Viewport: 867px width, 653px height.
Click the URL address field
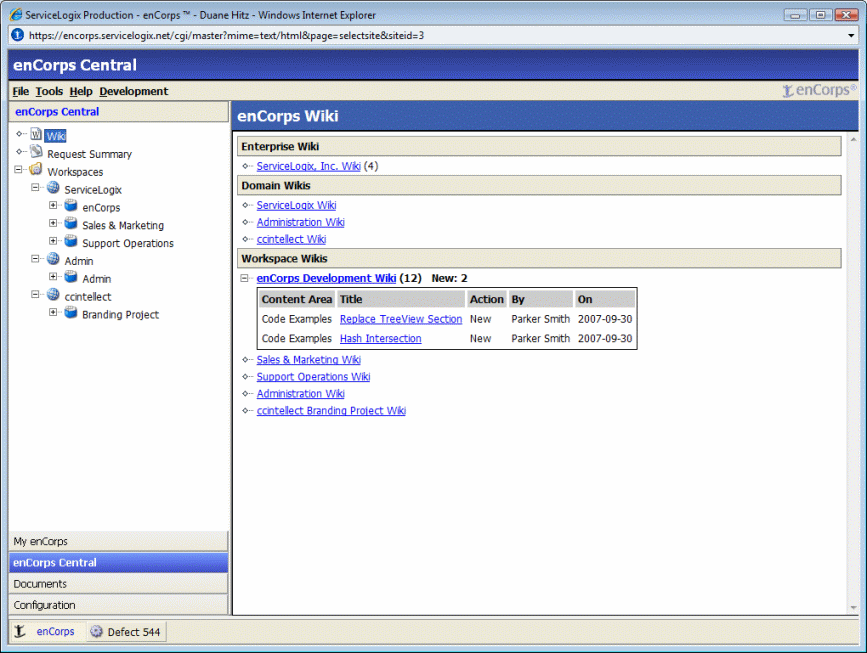(x=434, y=35)
